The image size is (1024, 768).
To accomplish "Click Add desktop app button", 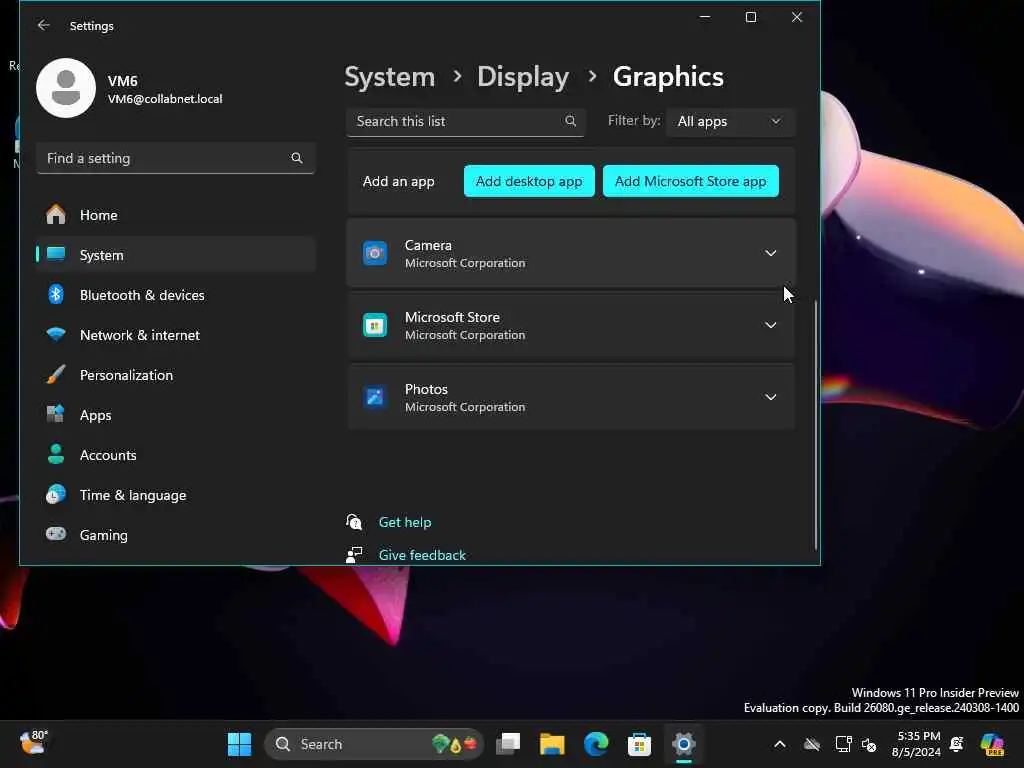I will click(529, 181).
